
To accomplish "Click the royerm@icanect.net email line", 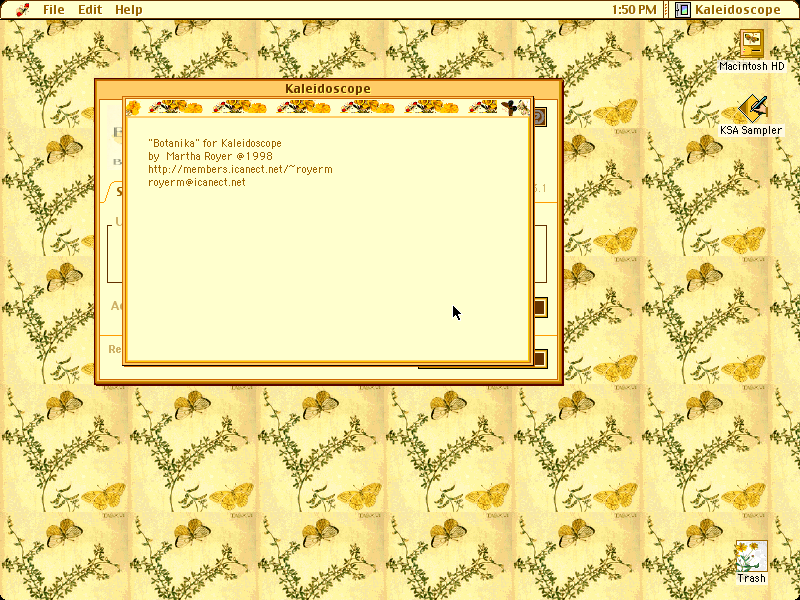I will pos(197,182).
